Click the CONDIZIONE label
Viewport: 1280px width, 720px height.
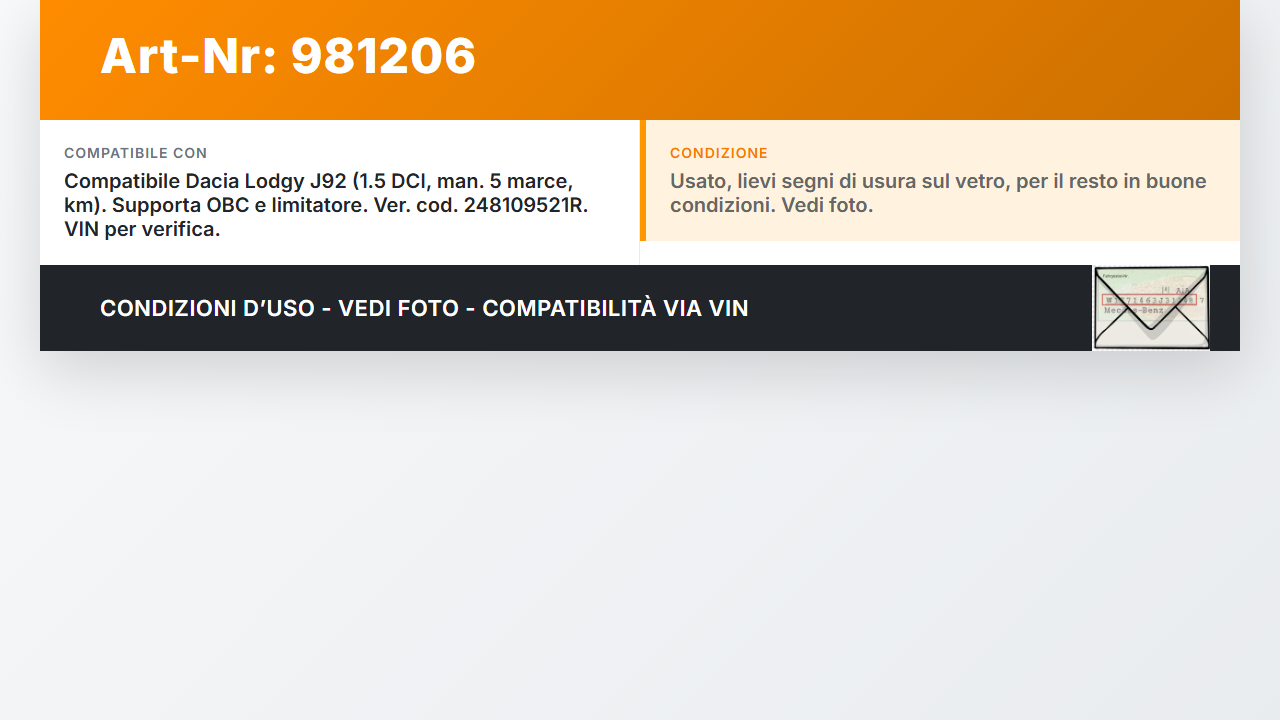click(x=719, y=153)
